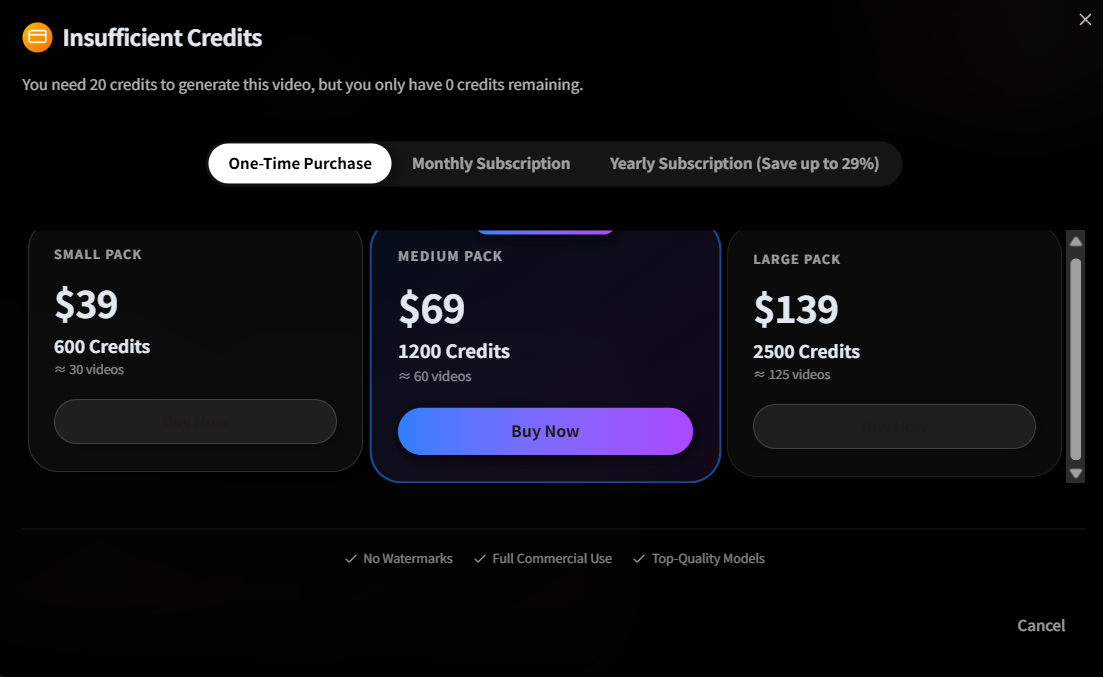The height and width of the screenshot is (677, 1103).
Task: Click the orange credit card icon
Action: [x=36, y=37]
